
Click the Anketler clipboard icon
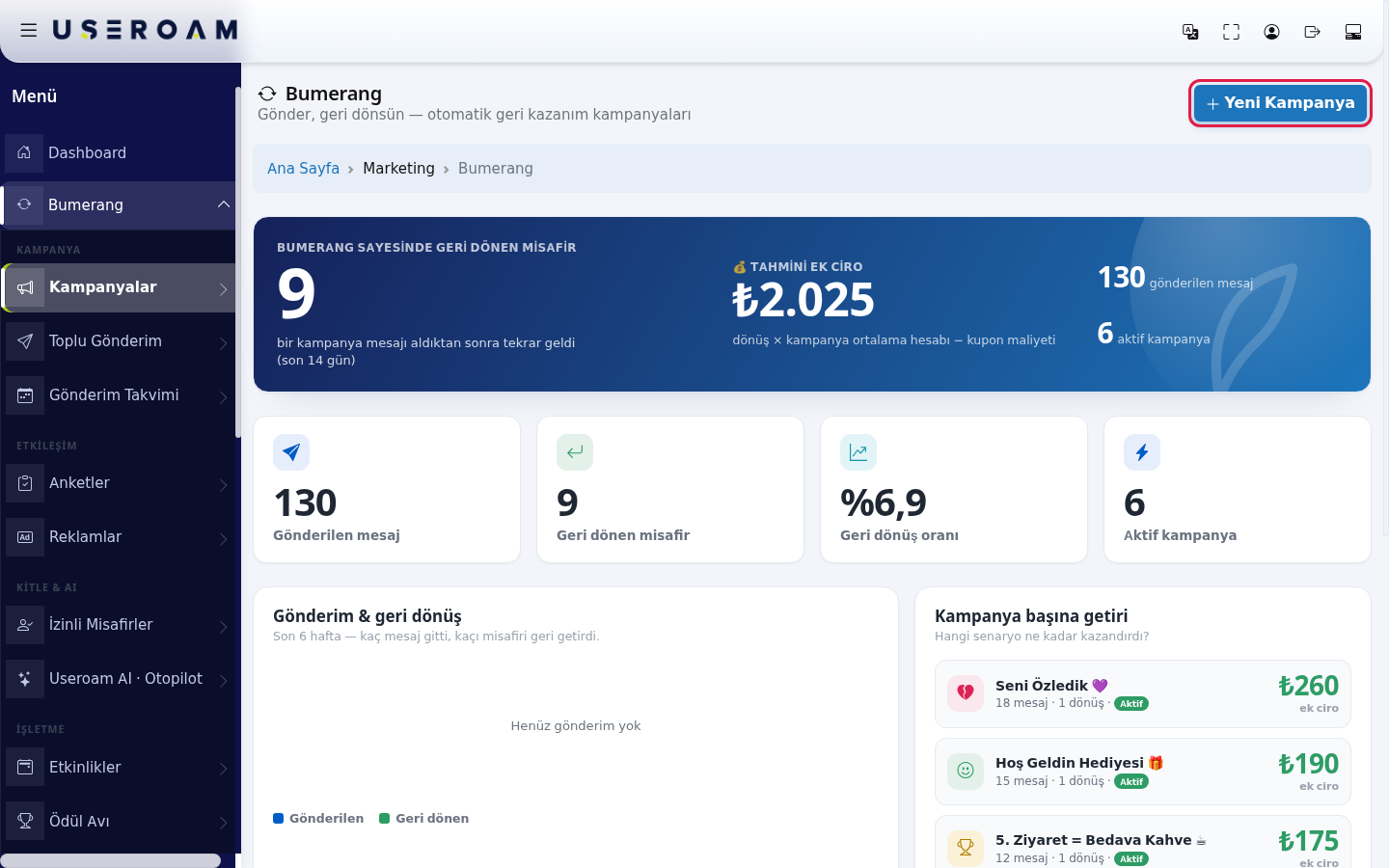[25, 483]
